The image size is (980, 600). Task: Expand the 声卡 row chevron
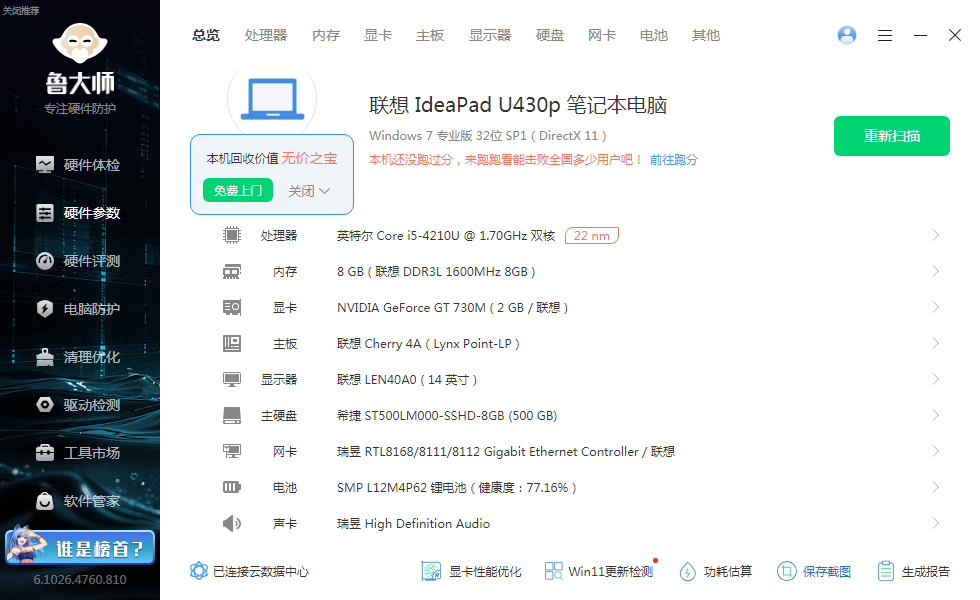(936, 523)
